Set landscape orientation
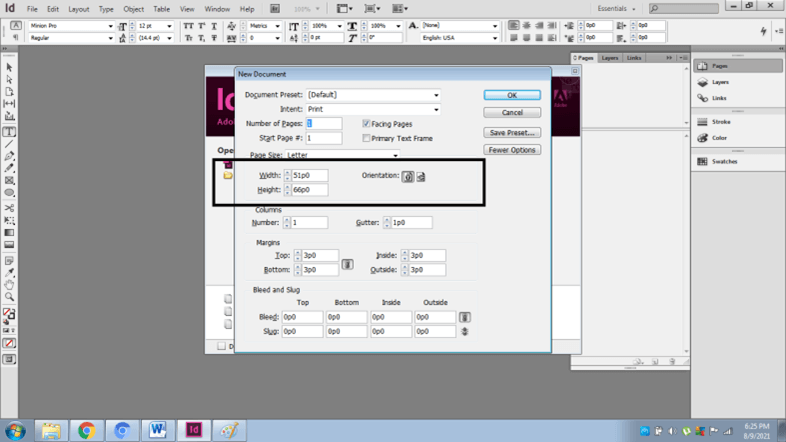This screenshot has width=786, height=442. [x=421, y=176]
